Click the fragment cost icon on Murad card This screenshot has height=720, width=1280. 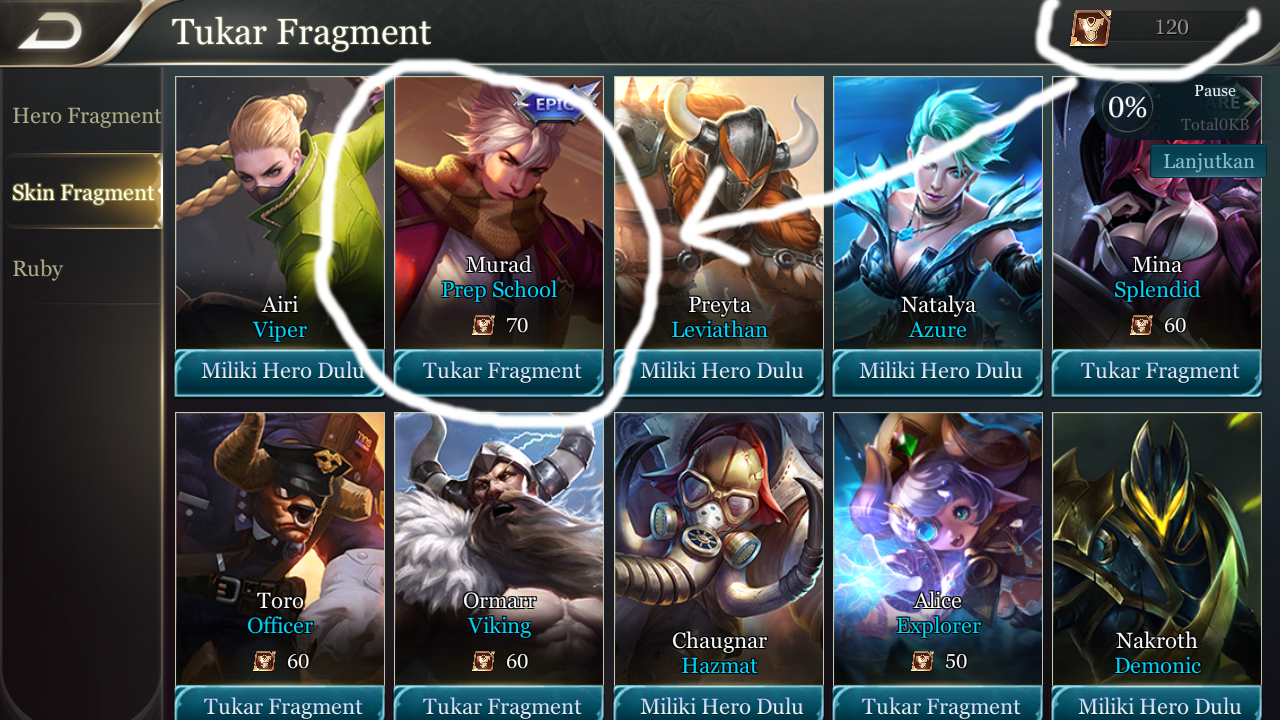(x=484, y=325)
